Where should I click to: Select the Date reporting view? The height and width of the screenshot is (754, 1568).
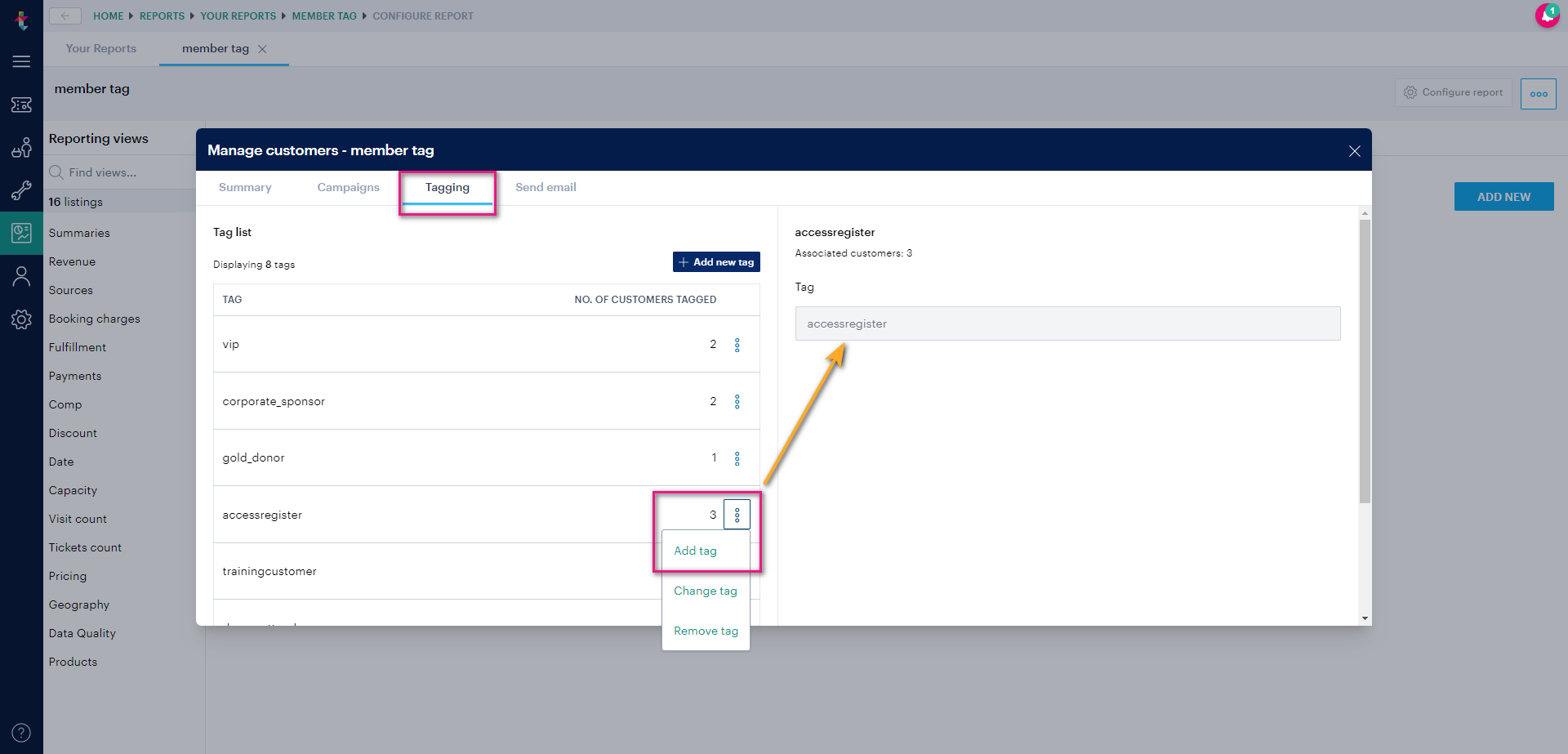[61, 462]
